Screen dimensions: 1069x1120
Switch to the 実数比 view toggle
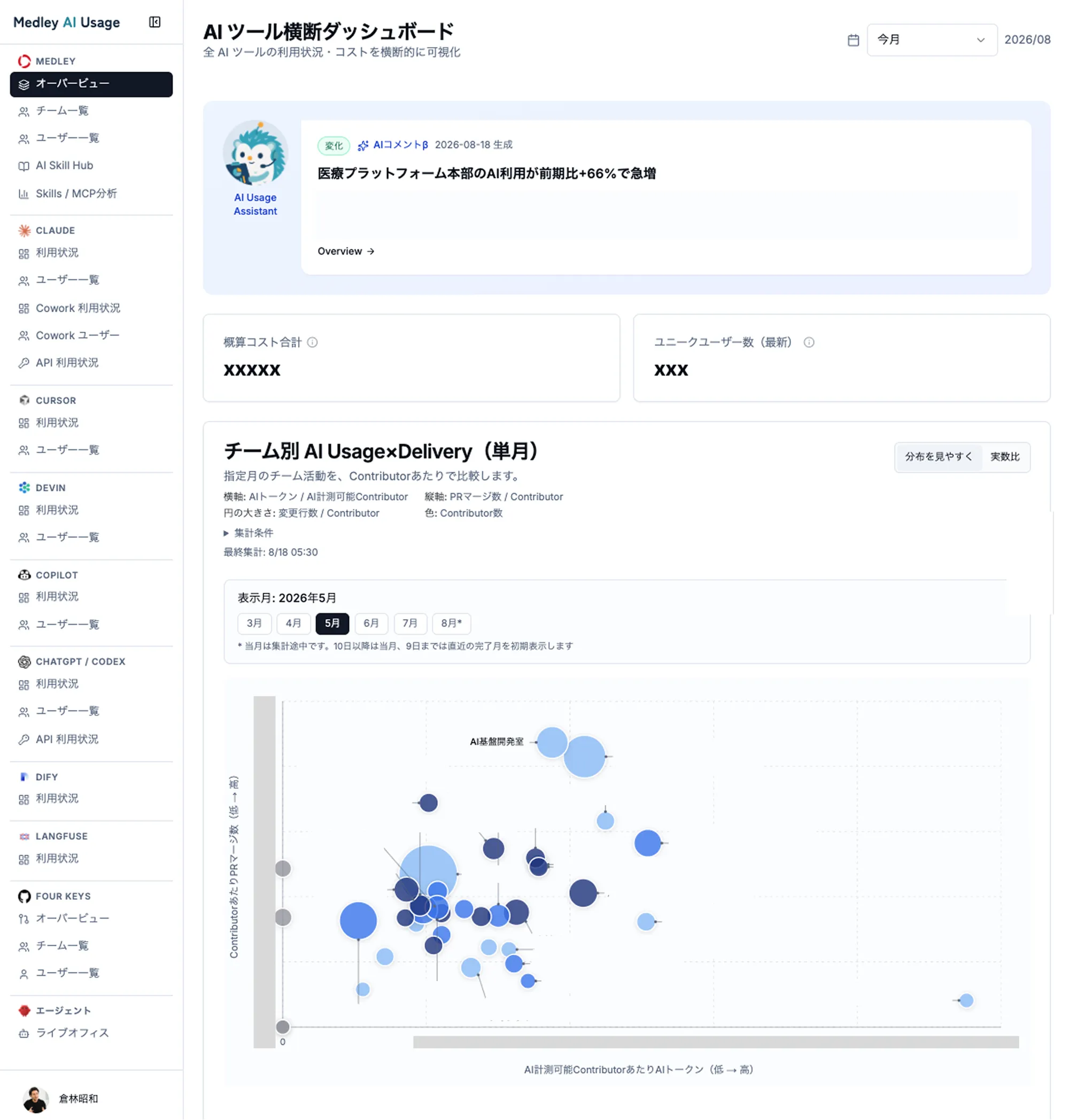1005,457
